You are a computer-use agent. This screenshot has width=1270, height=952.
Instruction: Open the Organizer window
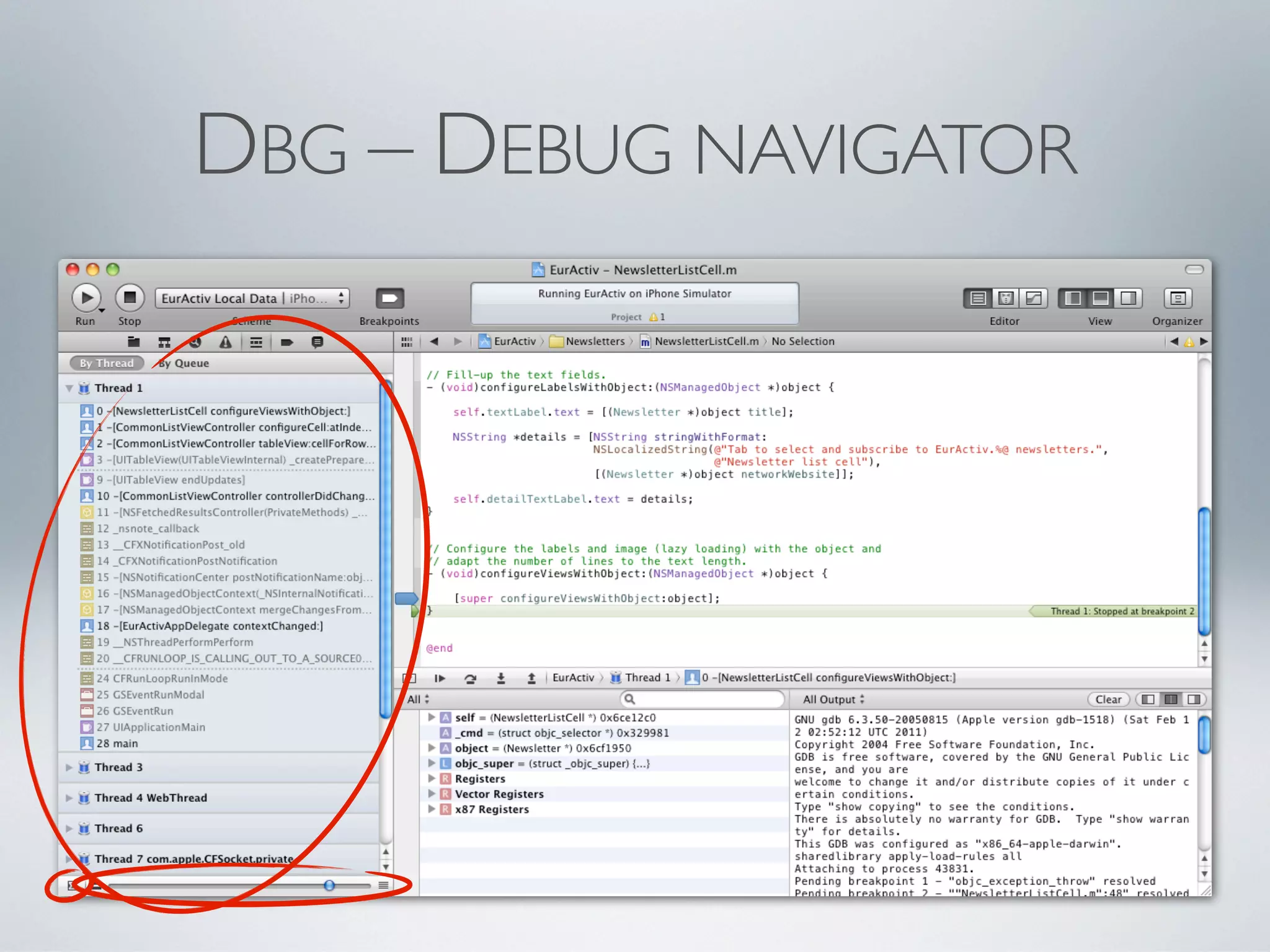[1177, 299]
